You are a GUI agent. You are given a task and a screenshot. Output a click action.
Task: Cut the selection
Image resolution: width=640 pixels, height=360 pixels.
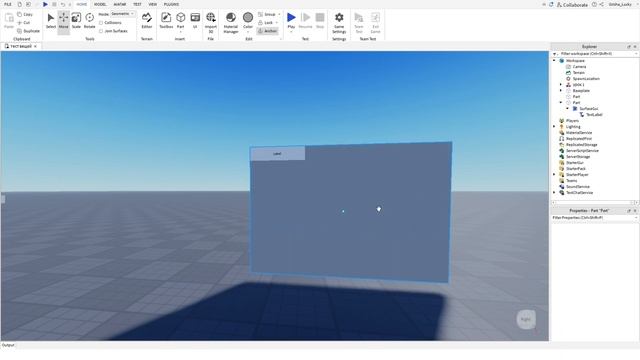click(x=24, y=22)
